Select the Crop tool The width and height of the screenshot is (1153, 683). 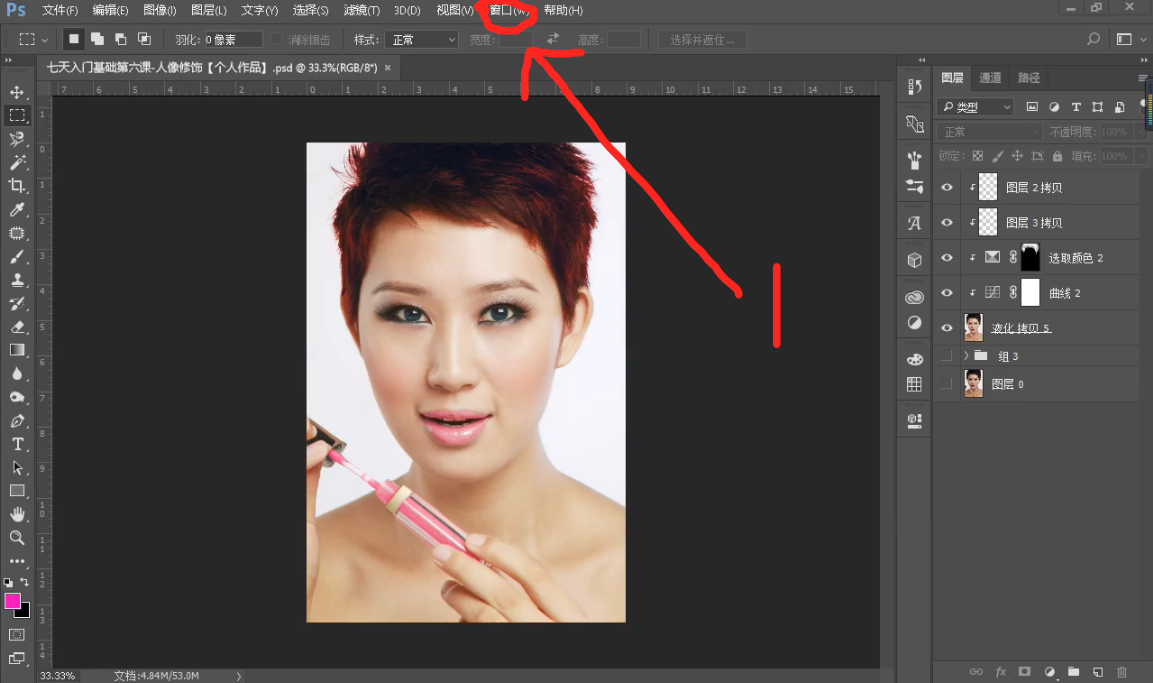(17, 186)
